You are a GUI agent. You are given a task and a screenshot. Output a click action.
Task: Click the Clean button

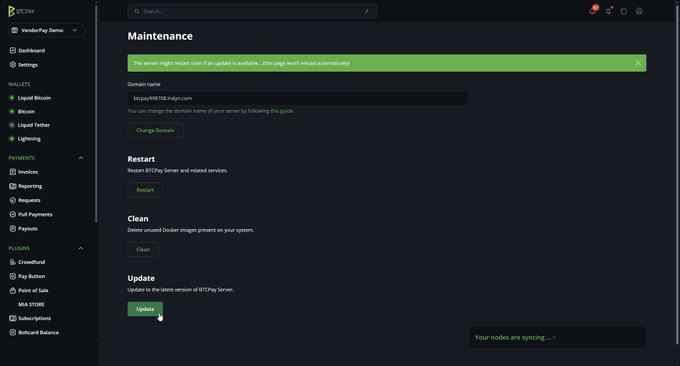pos(143,249)
